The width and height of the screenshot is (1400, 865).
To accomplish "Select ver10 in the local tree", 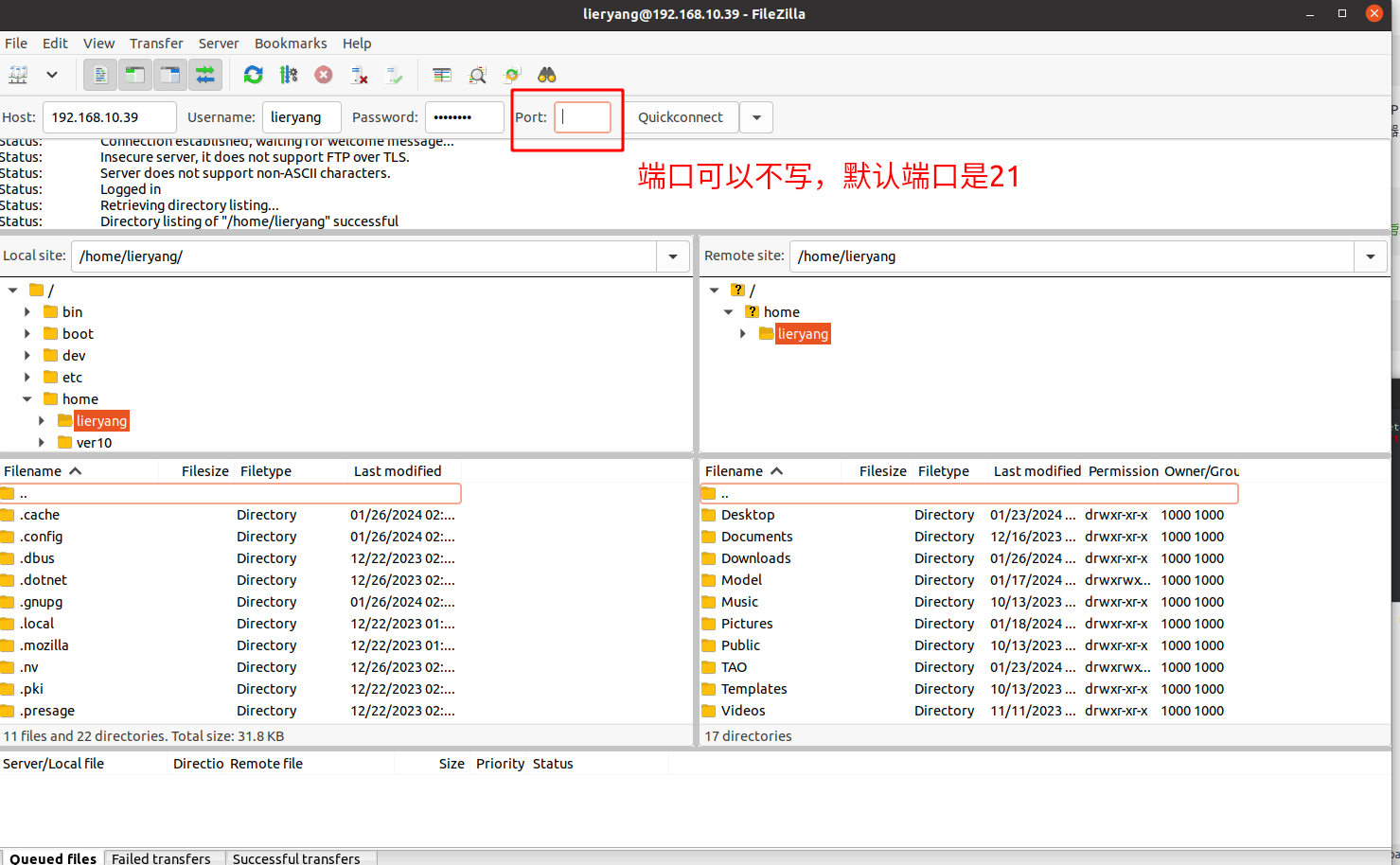I will click(94, 443).
